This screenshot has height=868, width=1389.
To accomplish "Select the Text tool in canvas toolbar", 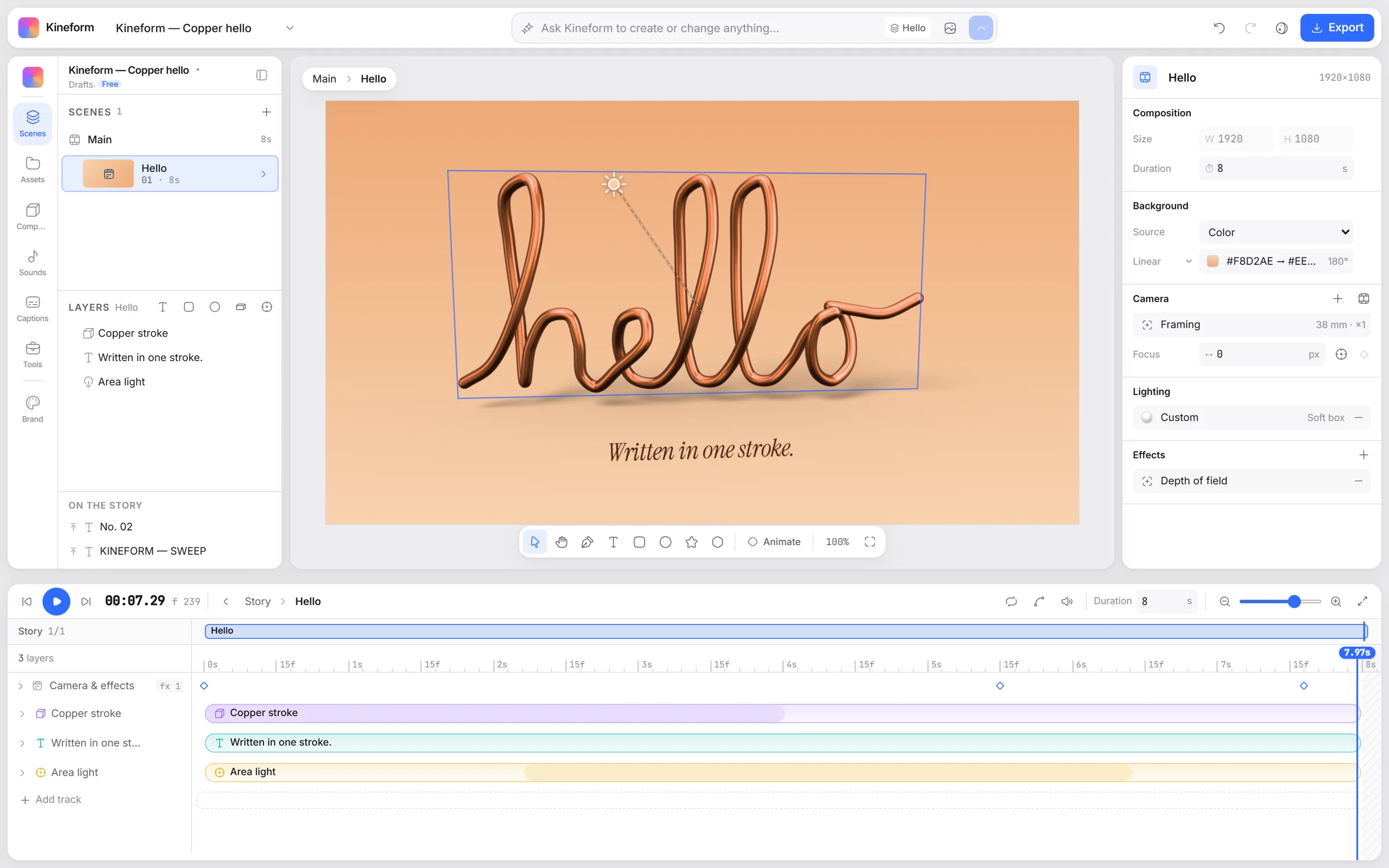I will 613,542.
